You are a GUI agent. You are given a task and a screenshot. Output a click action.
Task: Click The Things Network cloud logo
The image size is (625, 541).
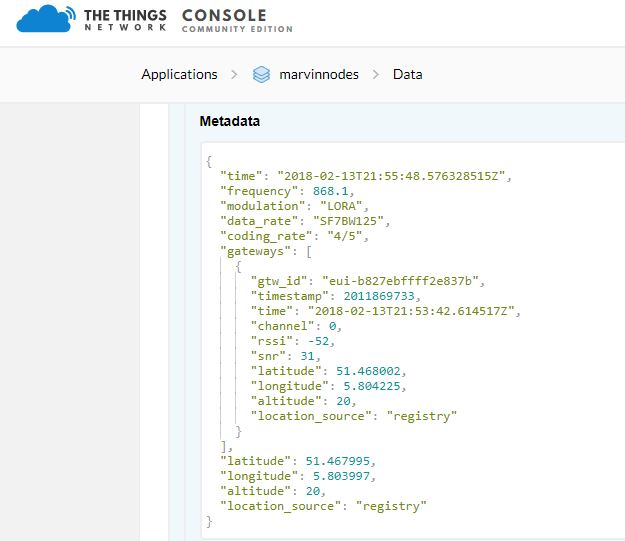click(44, 20)
